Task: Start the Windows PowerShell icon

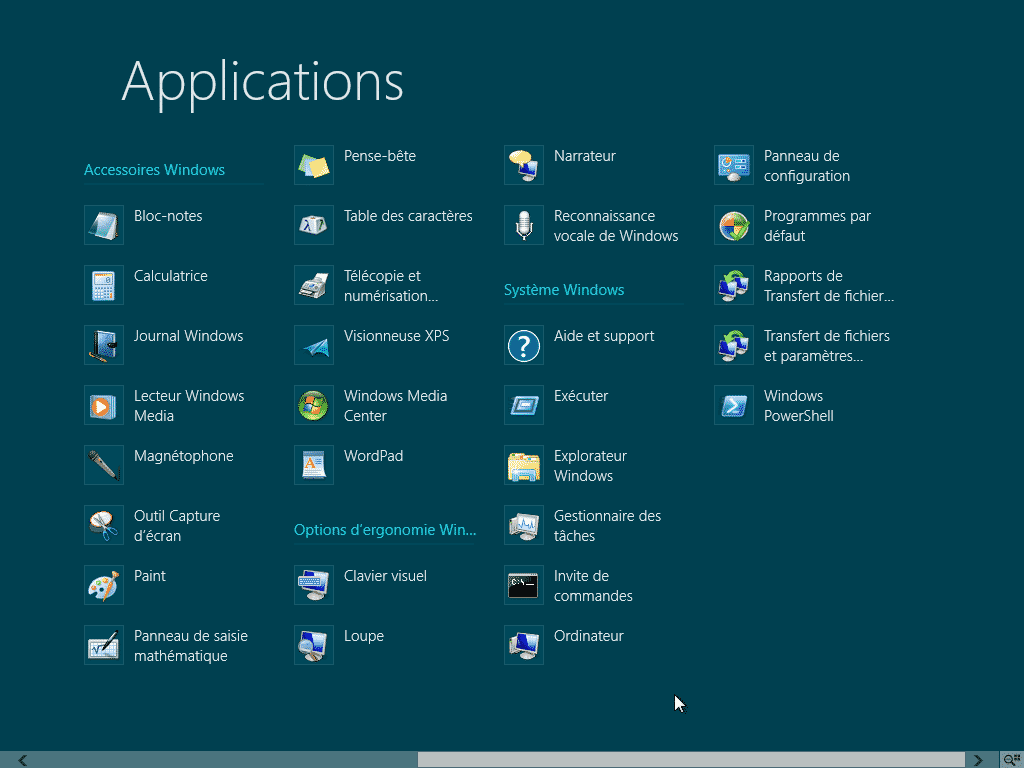Action: point(734,406)
